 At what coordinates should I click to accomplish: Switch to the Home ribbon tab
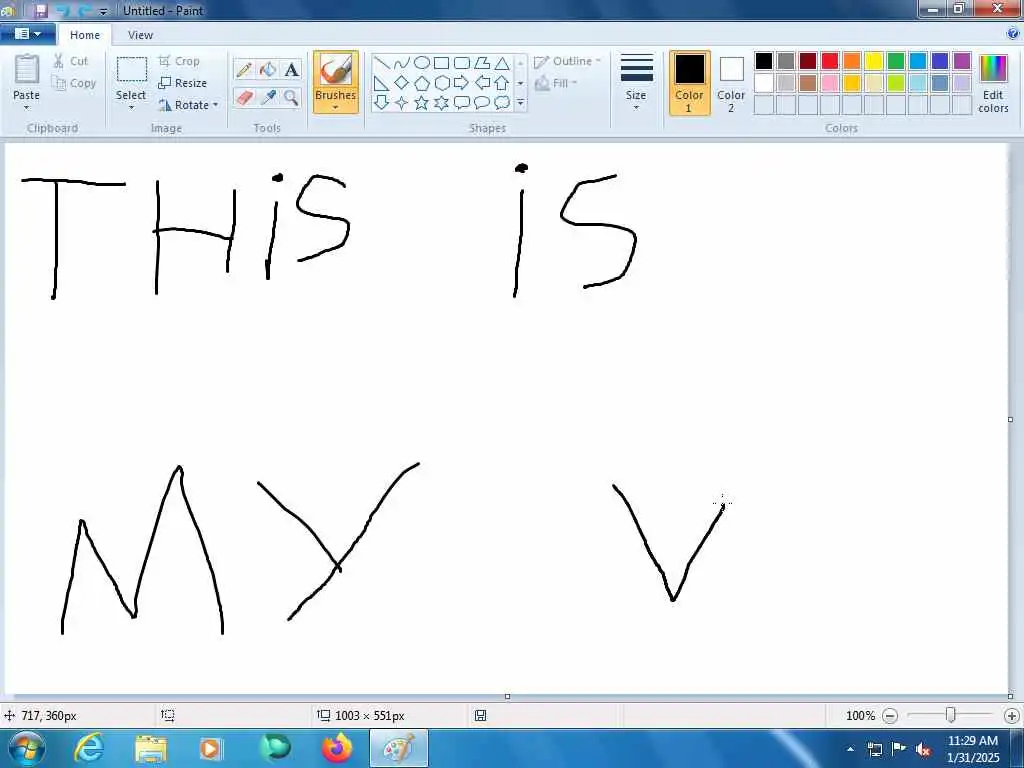[85, 35]
